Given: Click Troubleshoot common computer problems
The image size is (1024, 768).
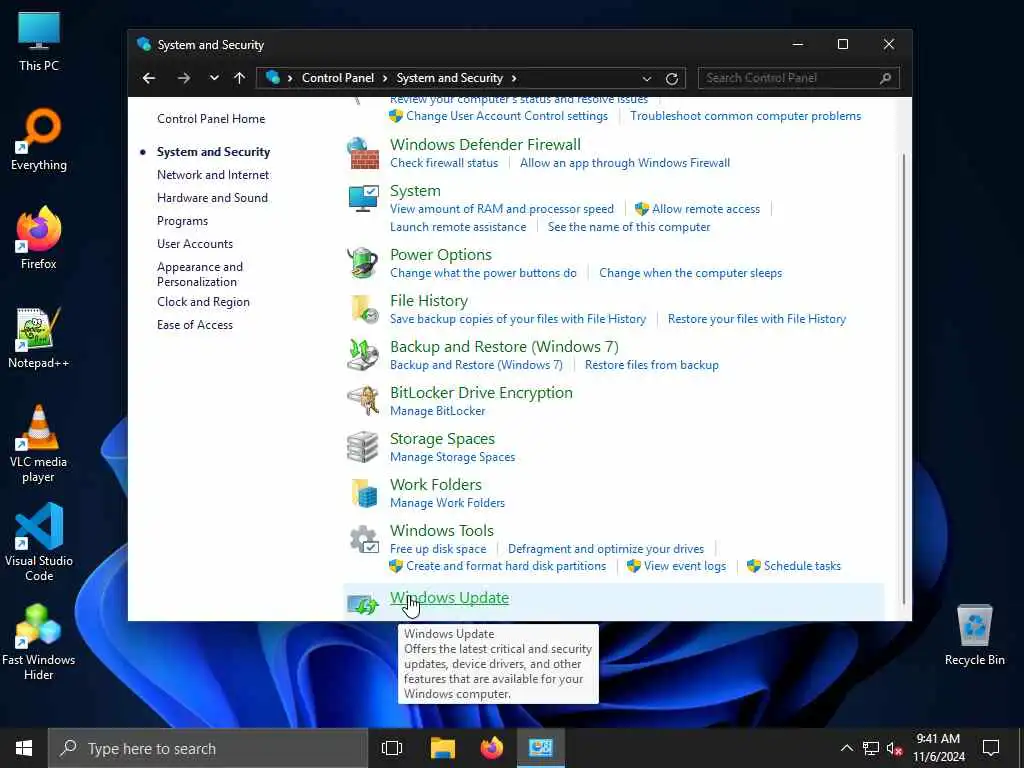Looking at the screenshot, I should coord(745,116).
